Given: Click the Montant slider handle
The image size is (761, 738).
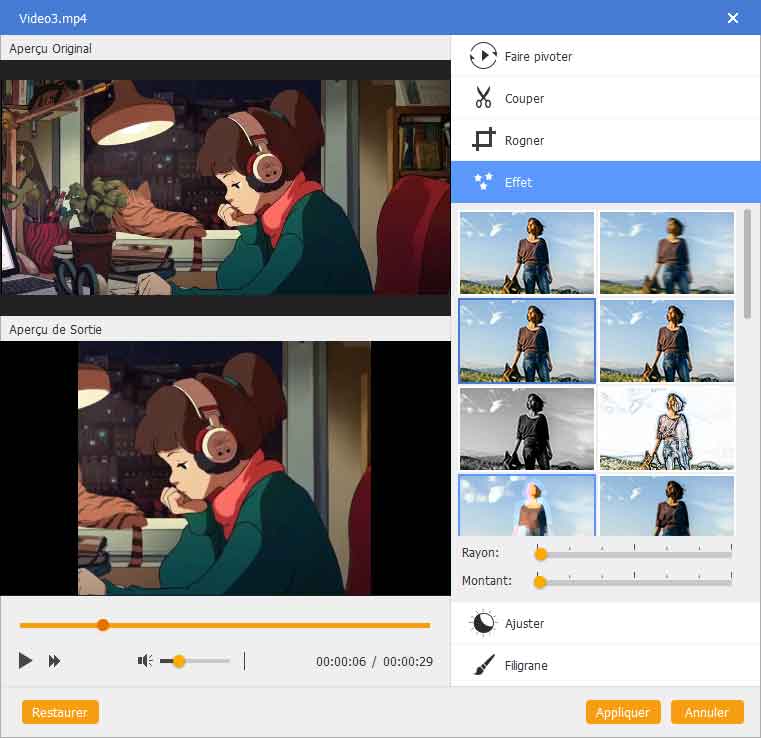Looking at the screenshot, I should (x=540, y=581).
